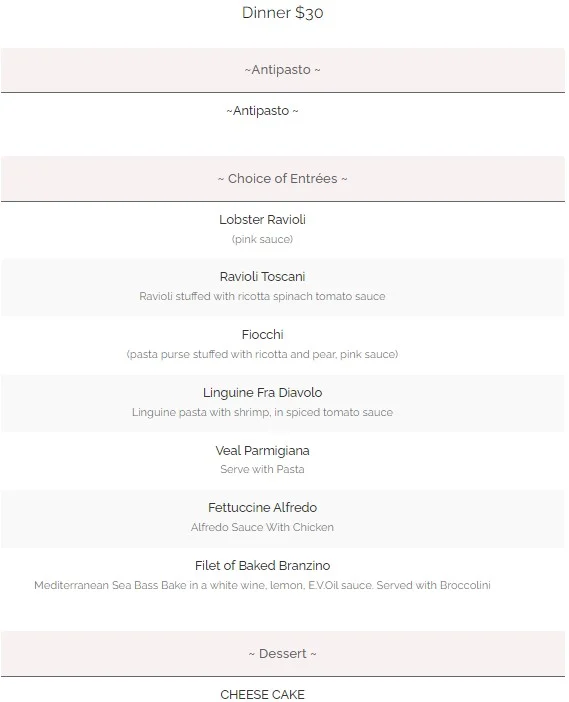
Task: Click the pasta purse description under Fiocchi
Action: click(262, 354)
